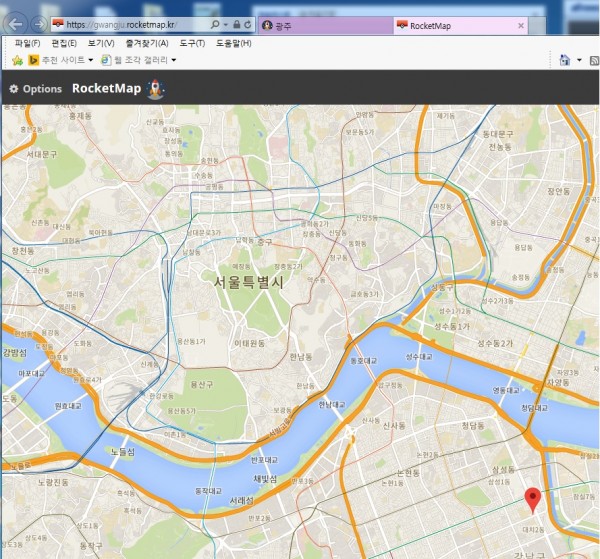Go back with the browser back arrow
This screenshot has width=600, height=559.
(12, 23)
